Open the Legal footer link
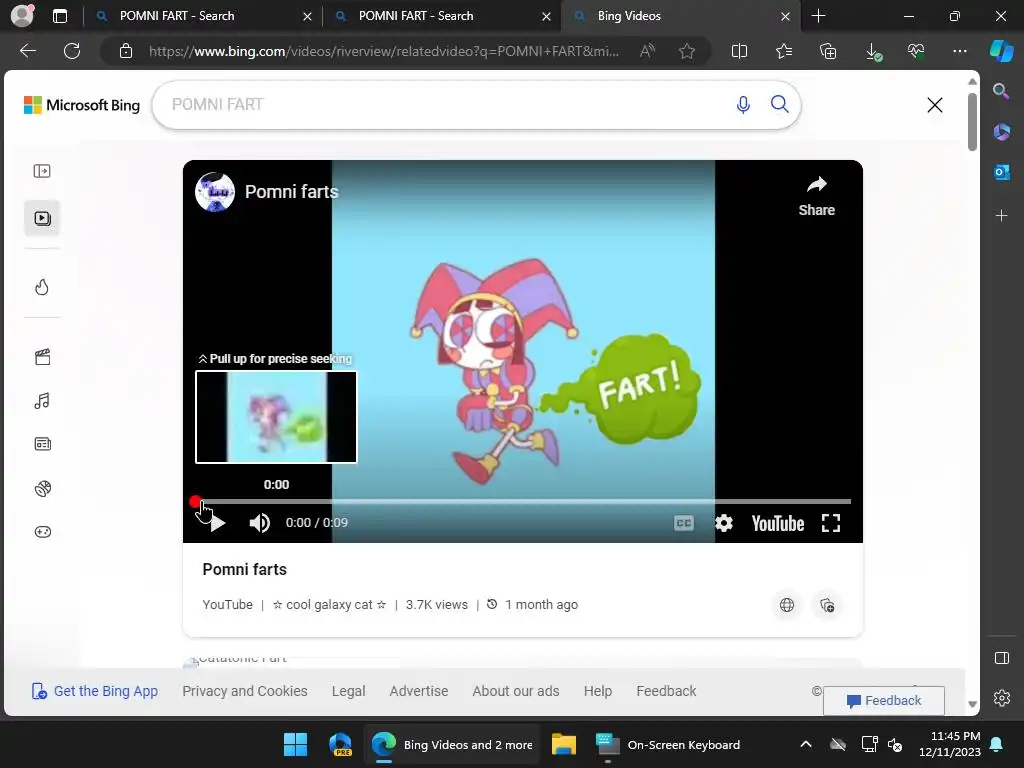The height and width of the screenshot is (768, 1024). click(x=348, y=691)
